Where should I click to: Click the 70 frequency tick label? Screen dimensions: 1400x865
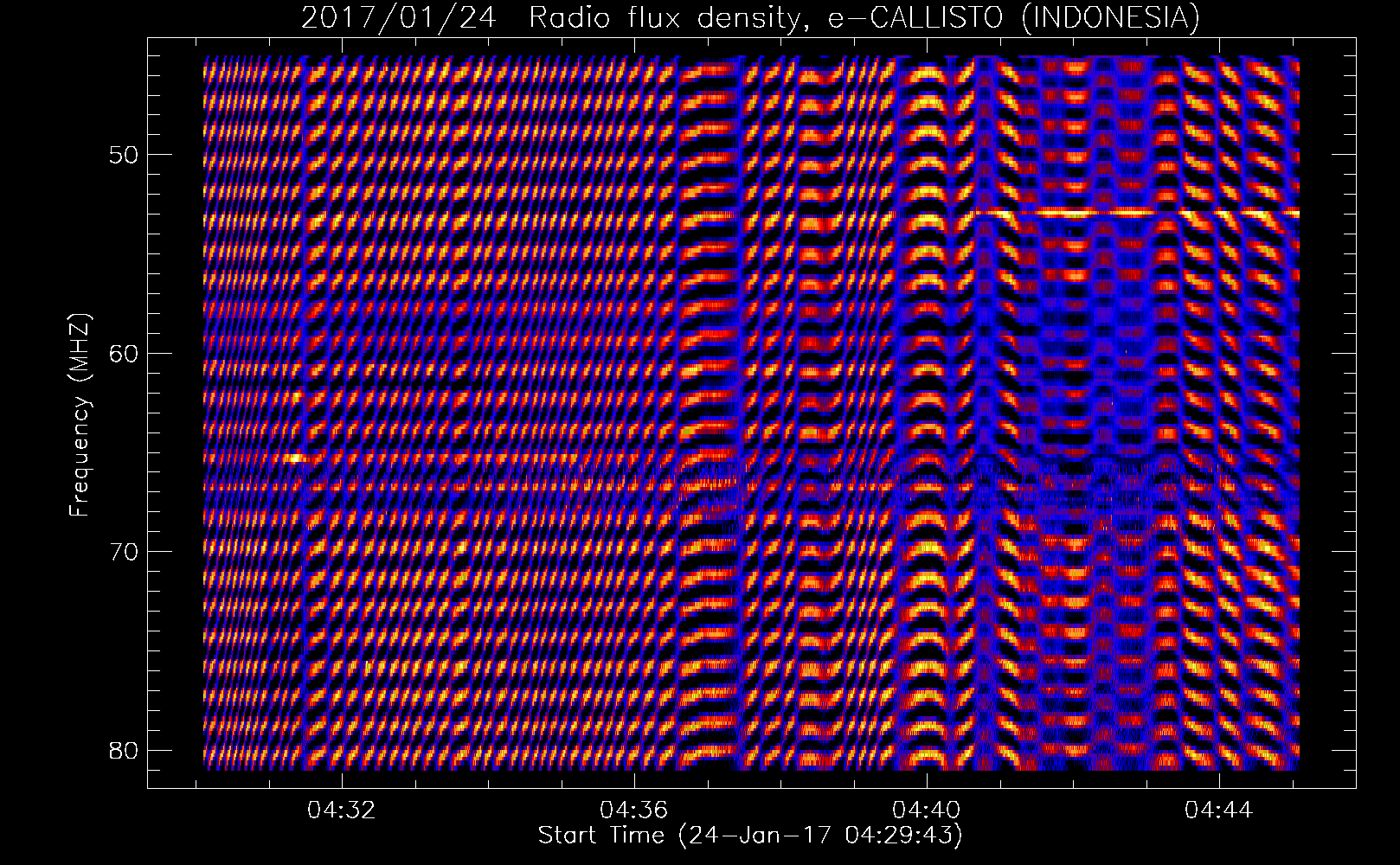click(x=122, y=551)
